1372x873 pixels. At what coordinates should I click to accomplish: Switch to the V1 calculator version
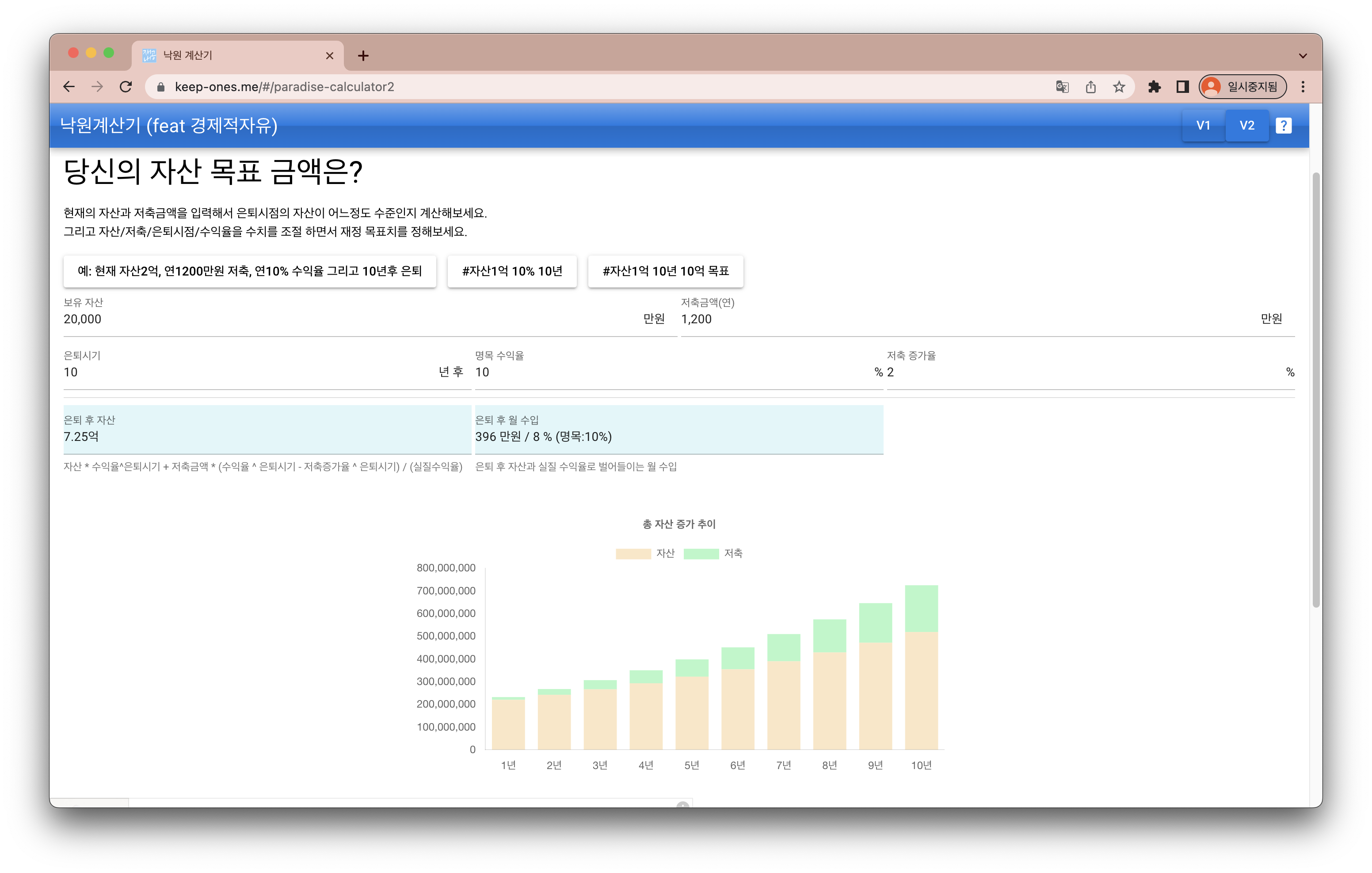pyautogui.click(x=1203, y=126)
